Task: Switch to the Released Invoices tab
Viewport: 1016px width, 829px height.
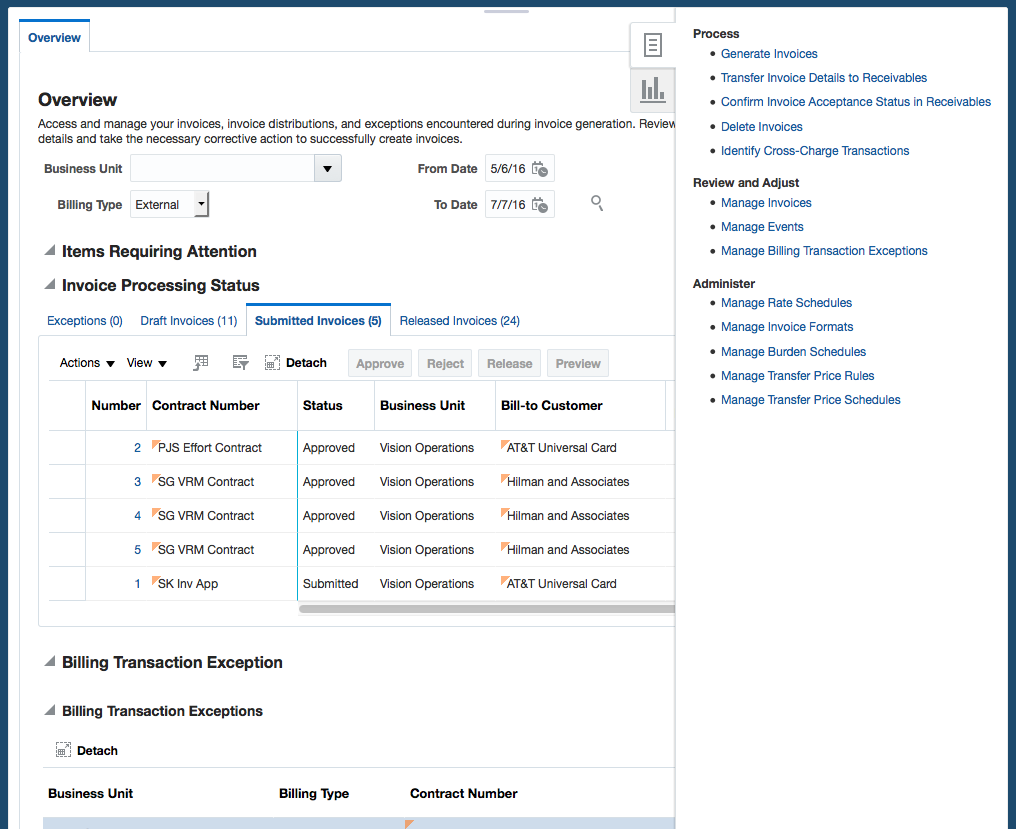Action: pos(459,321)
